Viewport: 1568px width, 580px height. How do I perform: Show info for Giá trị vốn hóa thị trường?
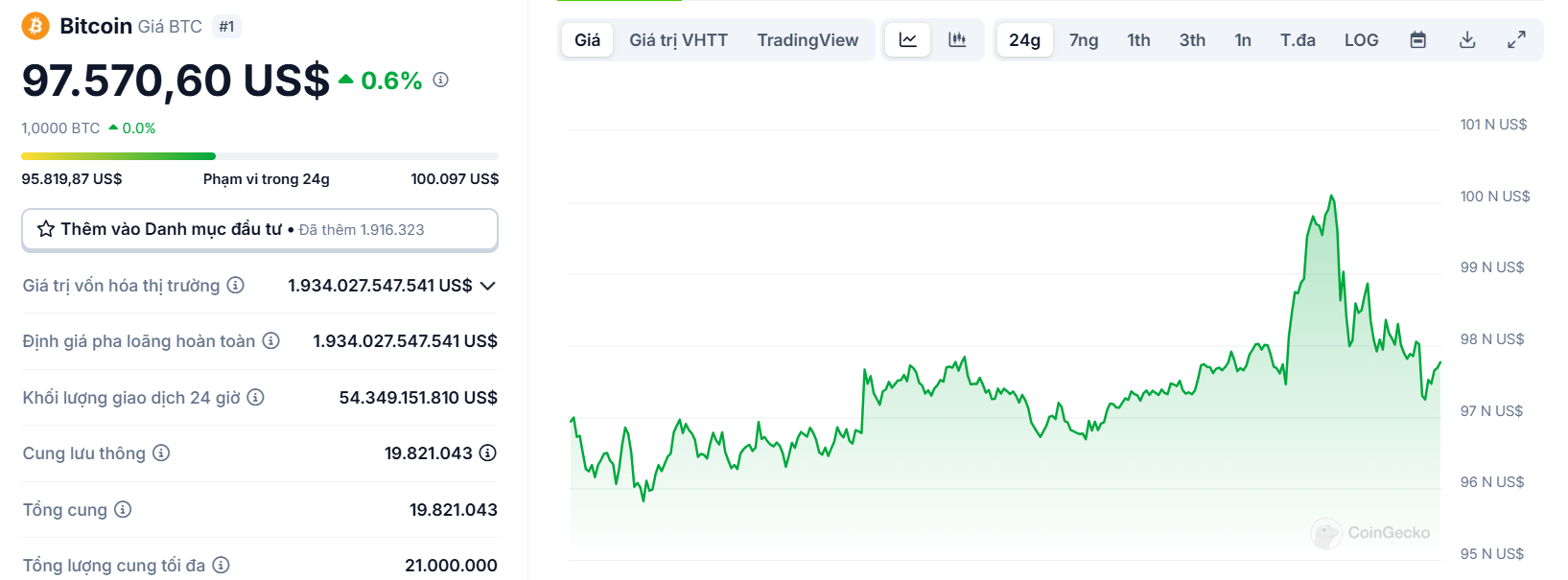click(236, 286)
